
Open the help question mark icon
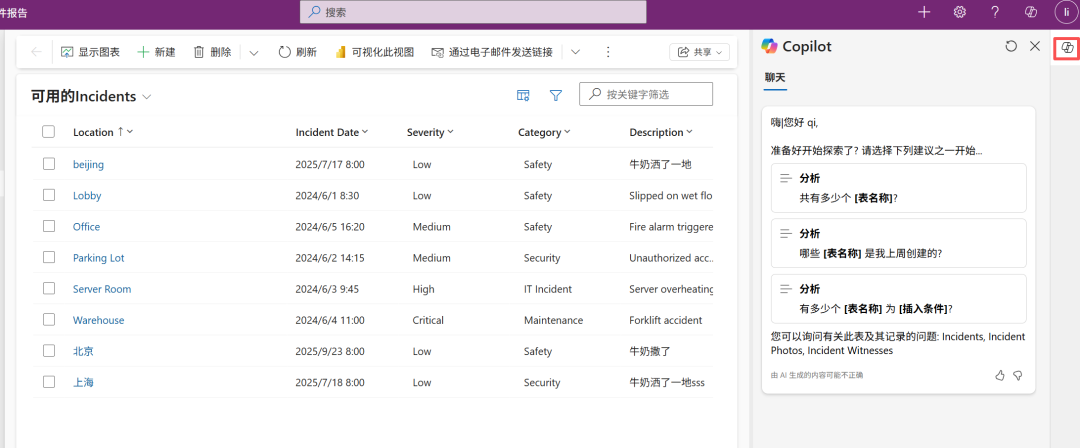(995, 12)
